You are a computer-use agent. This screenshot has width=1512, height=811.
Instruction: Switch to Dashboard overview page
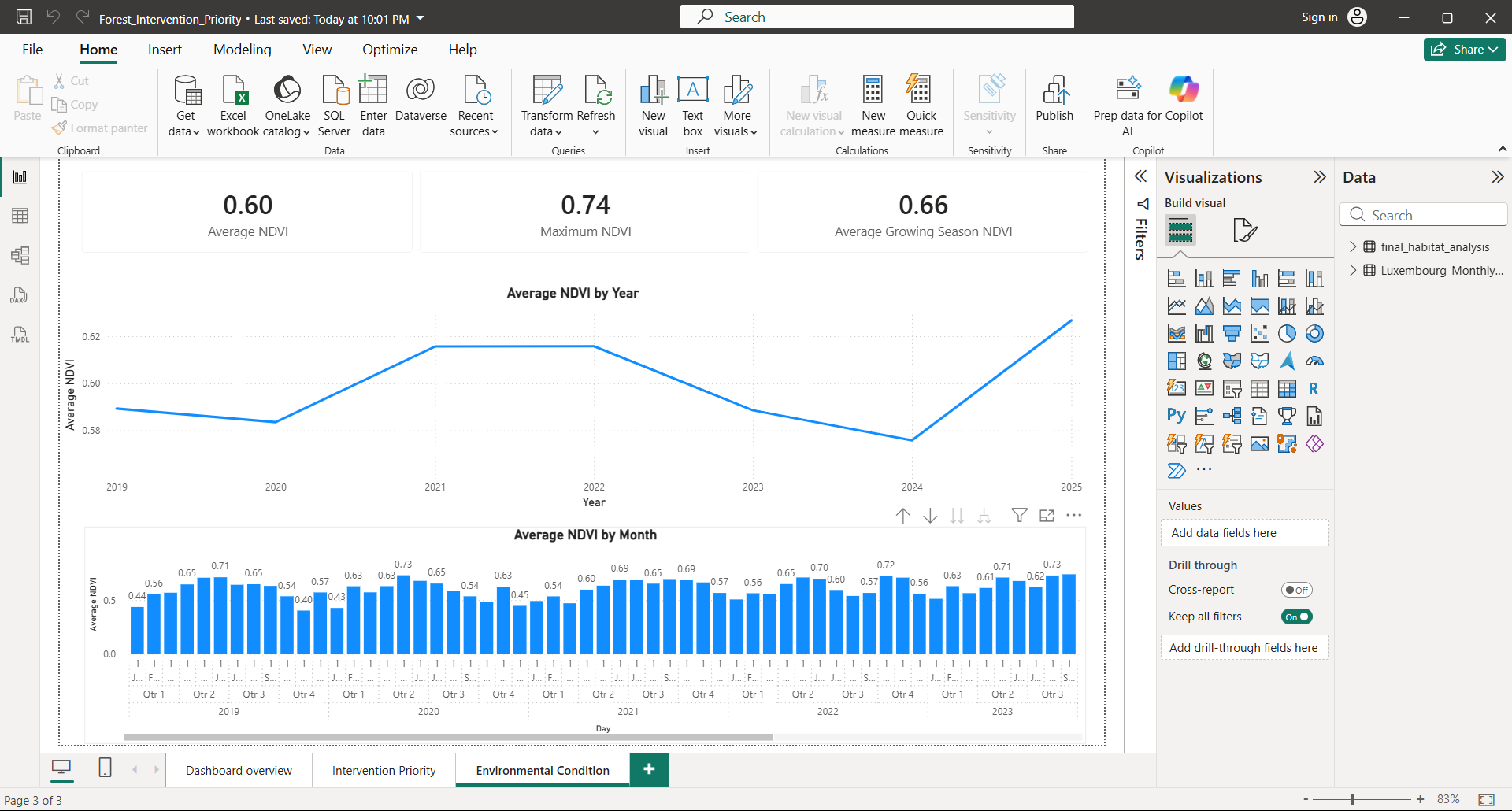coord(239,770)
